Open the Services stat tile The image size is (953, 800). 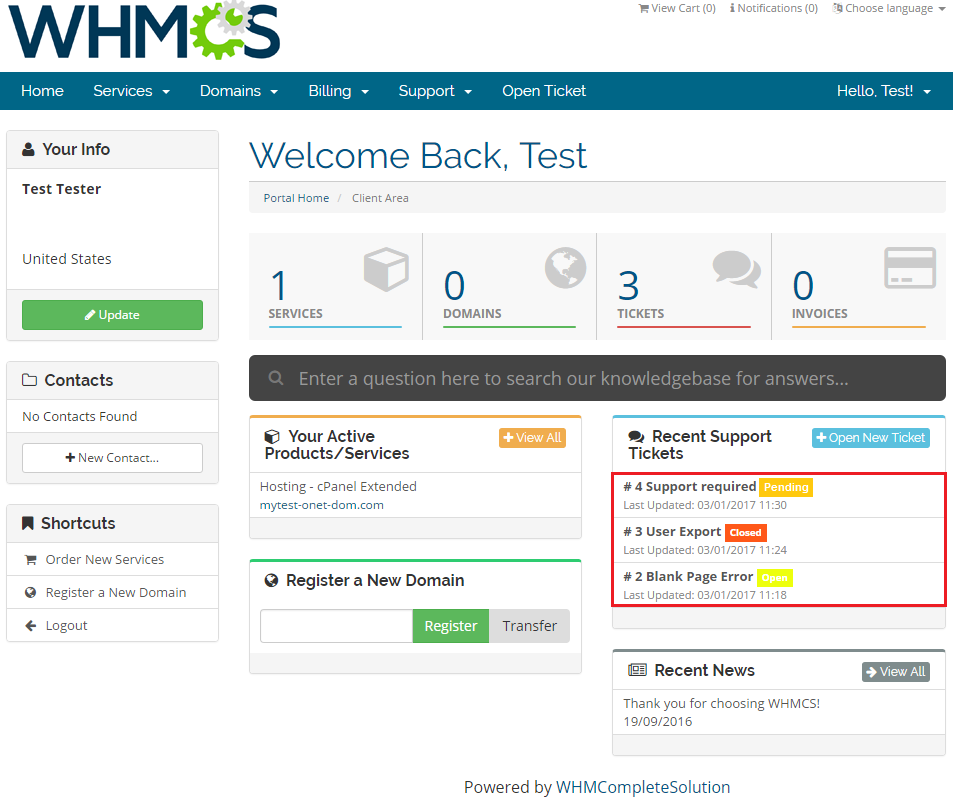(x=335, y=286)
